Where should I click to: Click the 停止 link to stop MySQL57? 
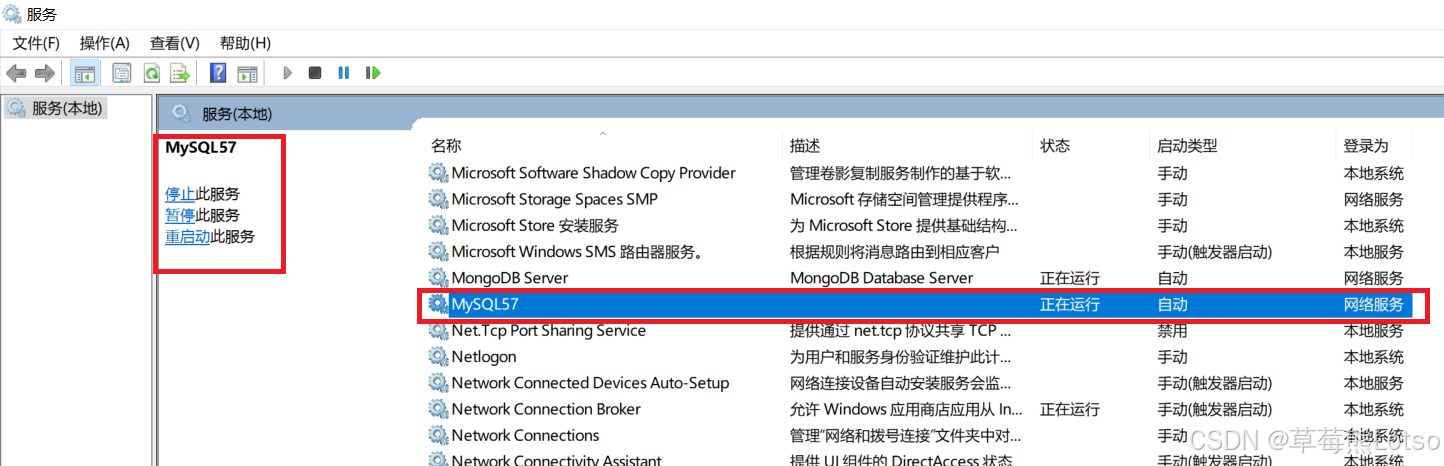point(180,194)
